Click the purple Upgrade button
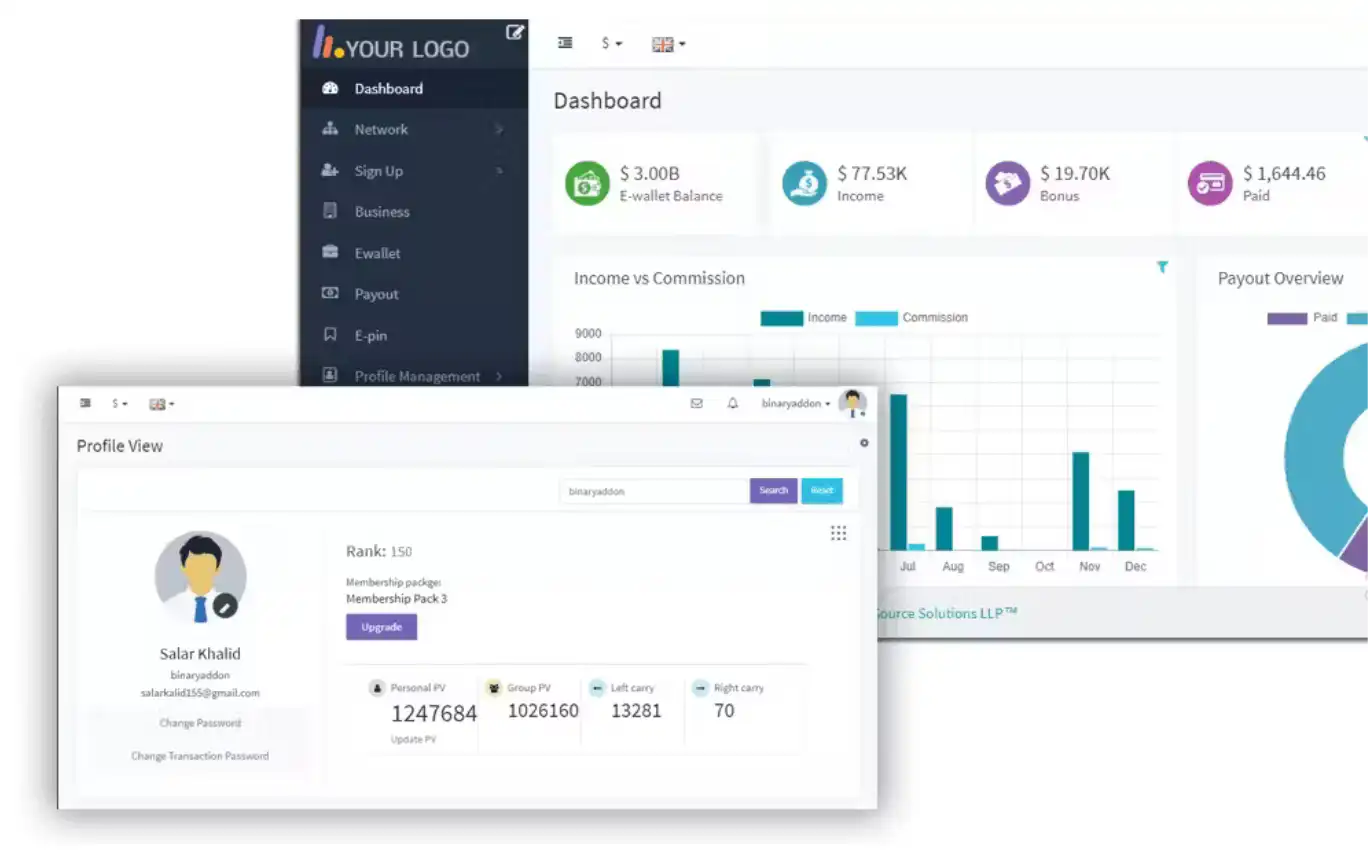Screen dimensions: 1368x860 point(381,627)
